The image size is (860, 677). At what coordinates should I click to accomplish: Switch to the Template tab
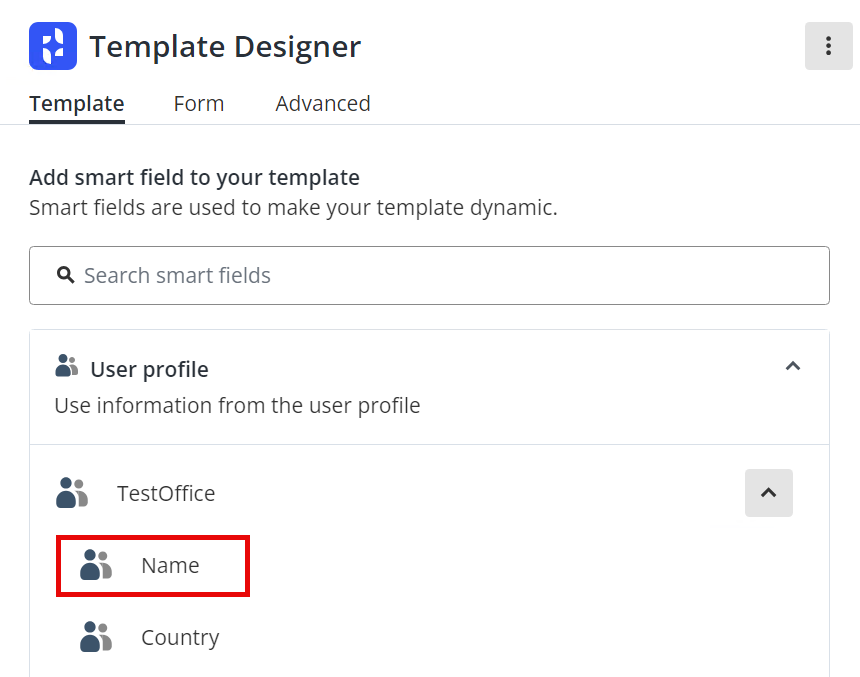click(x=77, y=104)
